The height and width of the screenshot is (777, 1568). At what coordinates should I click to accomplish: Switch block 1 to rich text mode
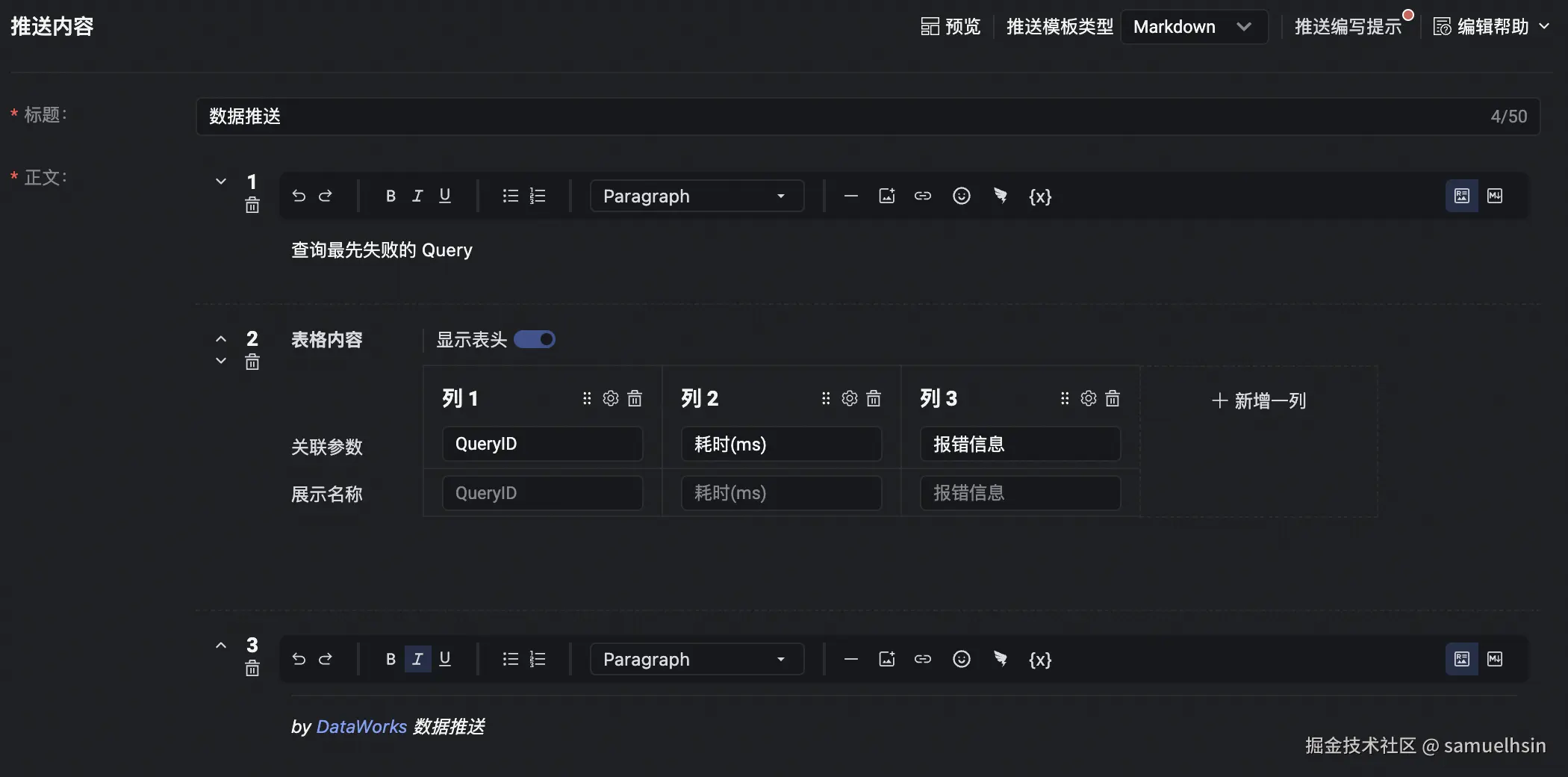point(1462,196)
